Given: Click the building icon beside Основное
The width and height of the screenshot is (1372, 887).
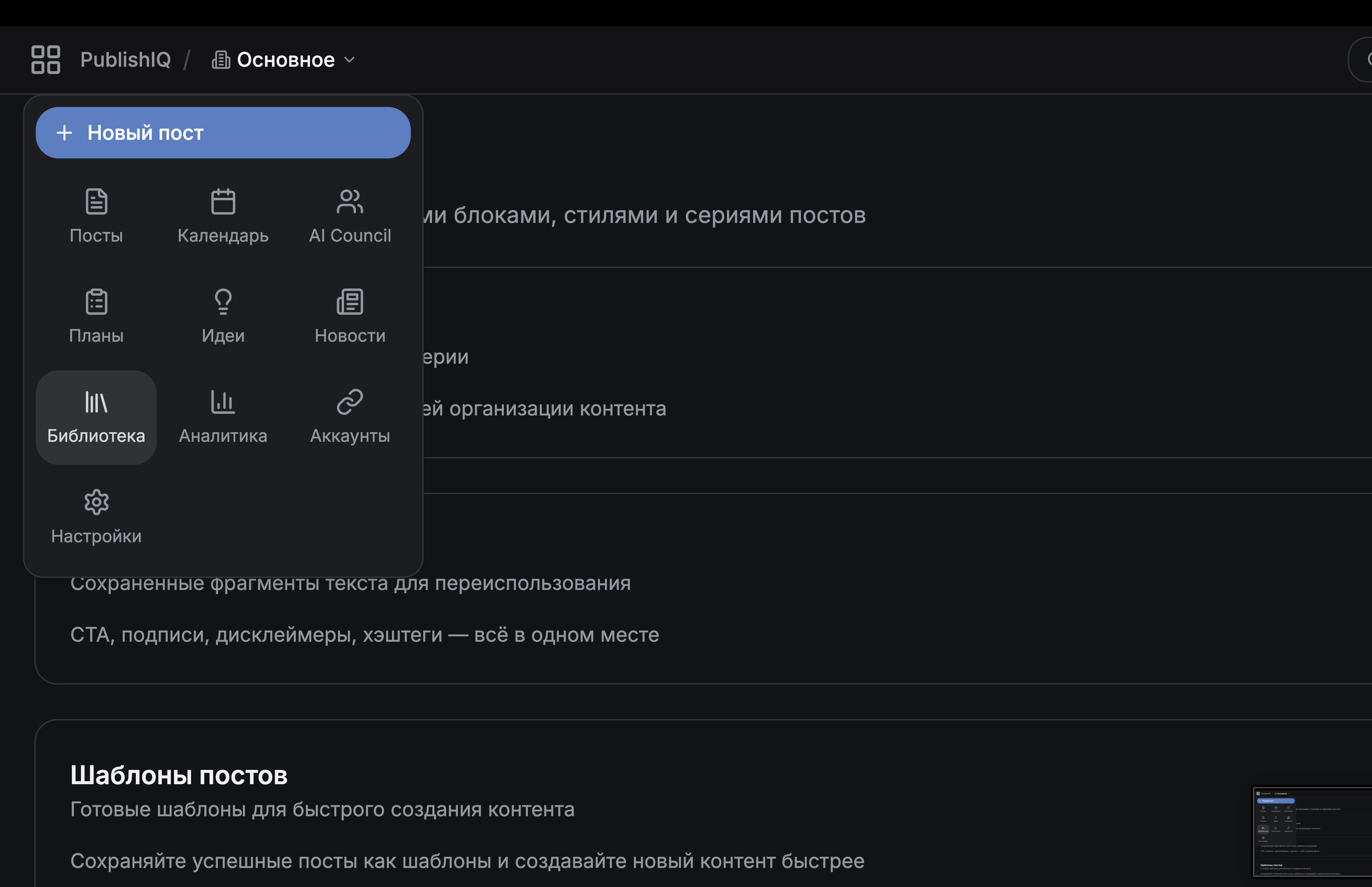Looking at the screenshot, I should click(221, 60).
